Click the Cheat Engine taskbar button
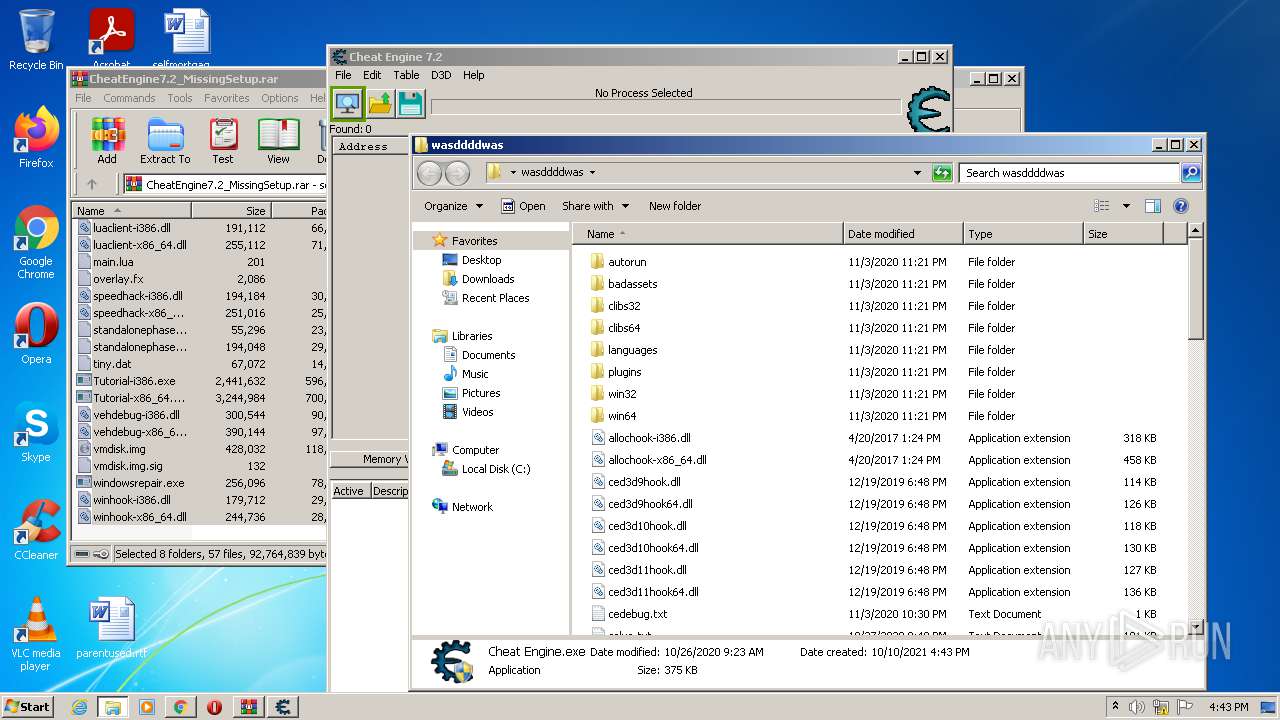1280x720 pixels. click(x=283, y=707)
